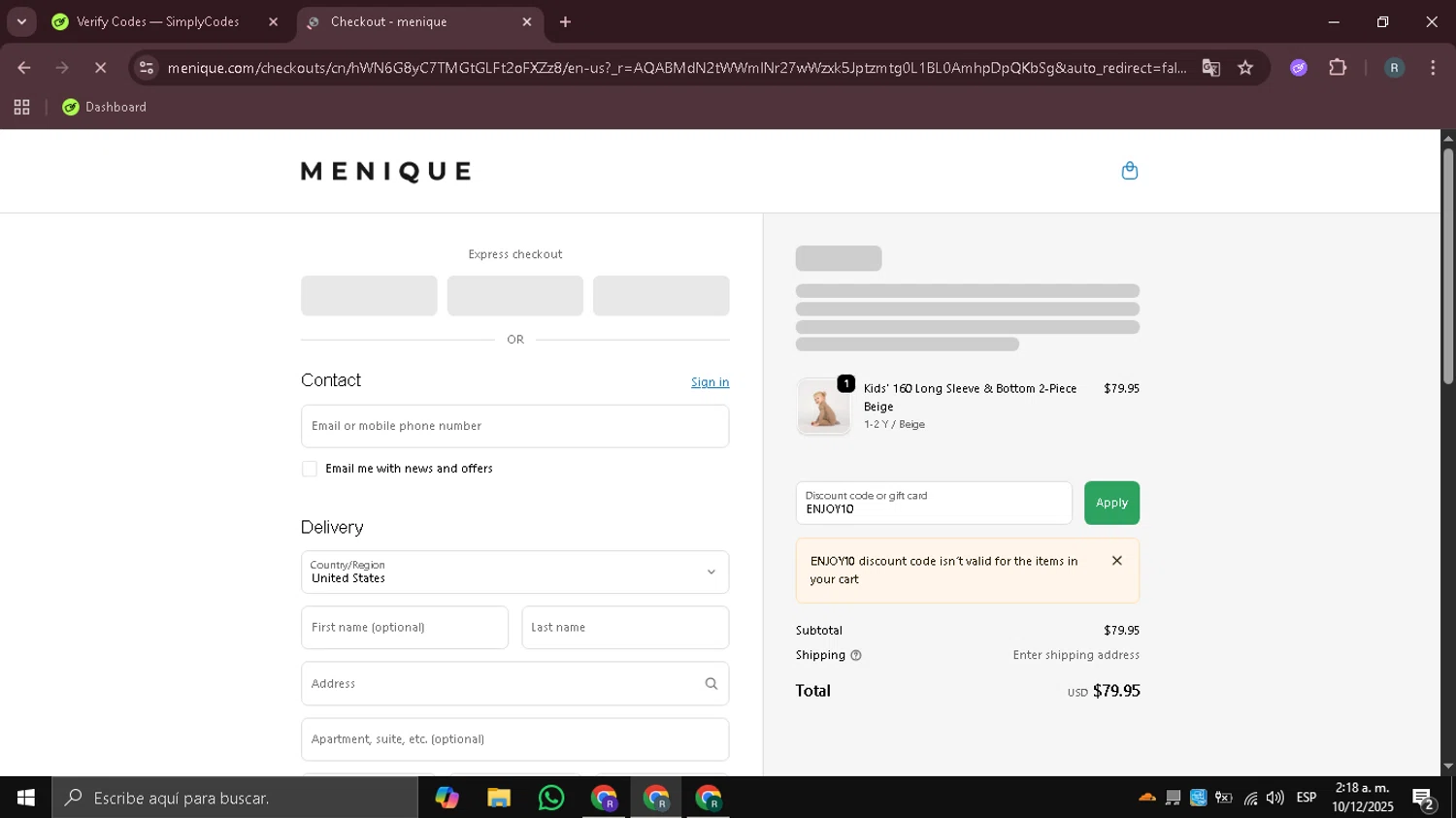Click the address bar URL
The width and height of the screenshot is (1456, 818).
[677, 68]
